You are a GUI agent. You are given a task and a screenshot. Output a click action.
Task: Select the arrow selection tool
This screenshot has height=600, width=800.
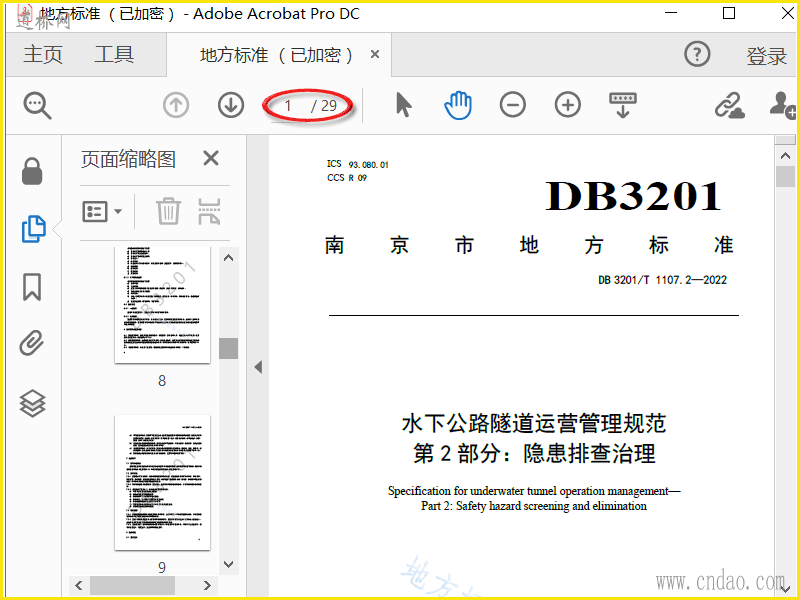tap(404, 105)
